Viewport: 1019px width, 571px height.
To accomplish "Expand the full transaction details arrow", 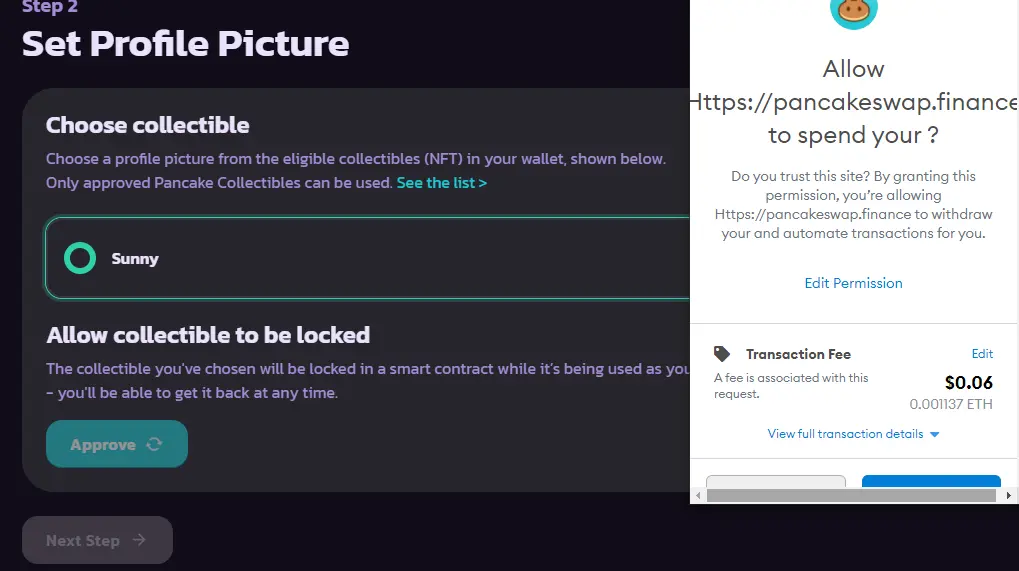I will coord(935,435).
